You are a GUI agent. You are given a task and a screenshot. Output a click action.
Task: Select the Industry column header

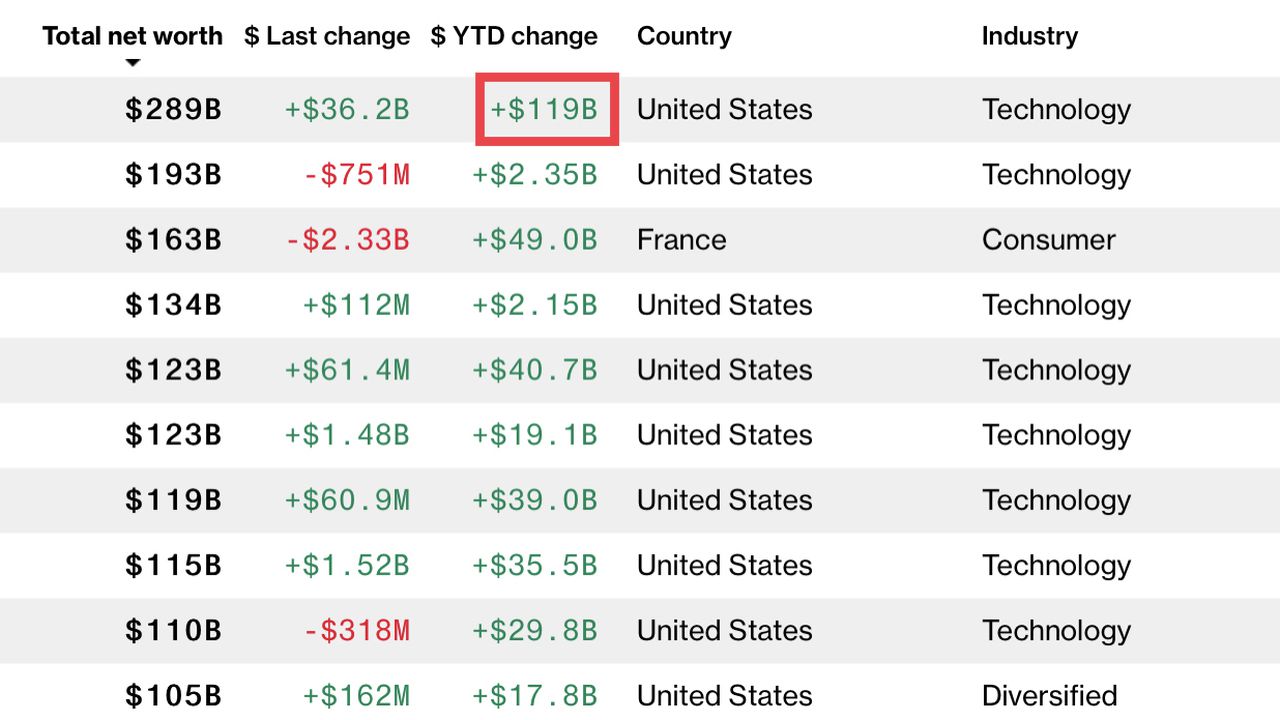point(1030,36)
